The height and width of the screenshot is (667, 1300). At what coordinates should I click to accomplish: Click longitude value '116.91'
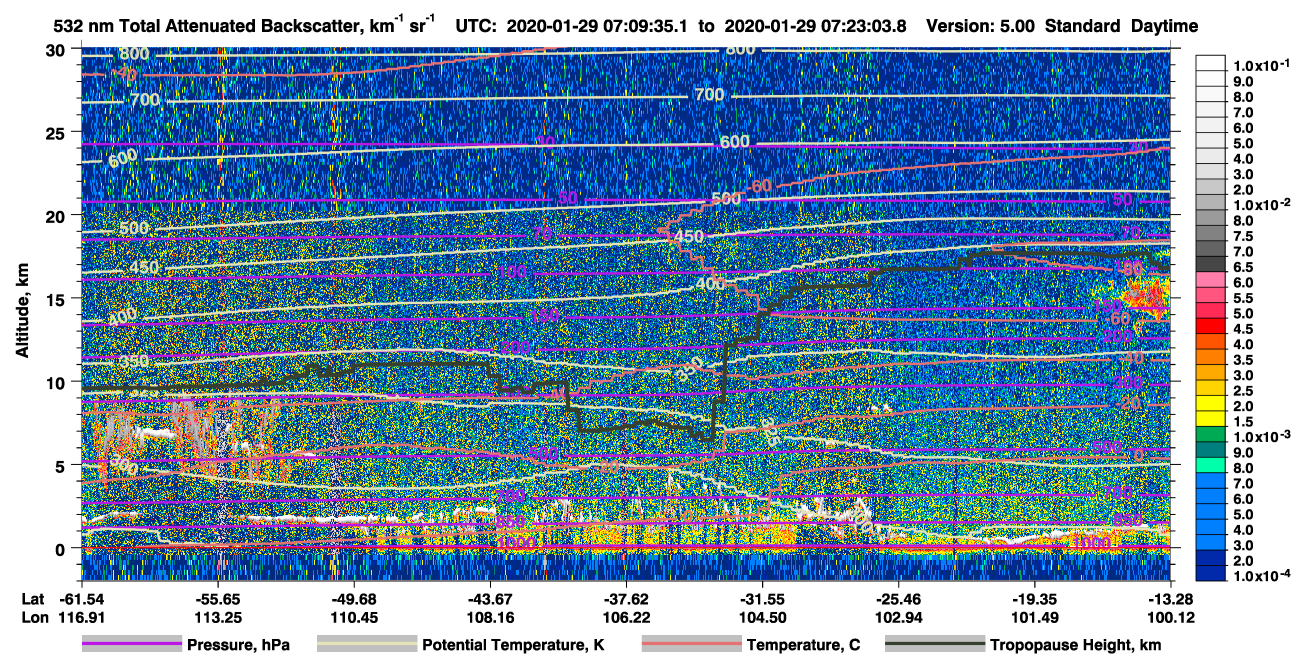click(81, 618)
